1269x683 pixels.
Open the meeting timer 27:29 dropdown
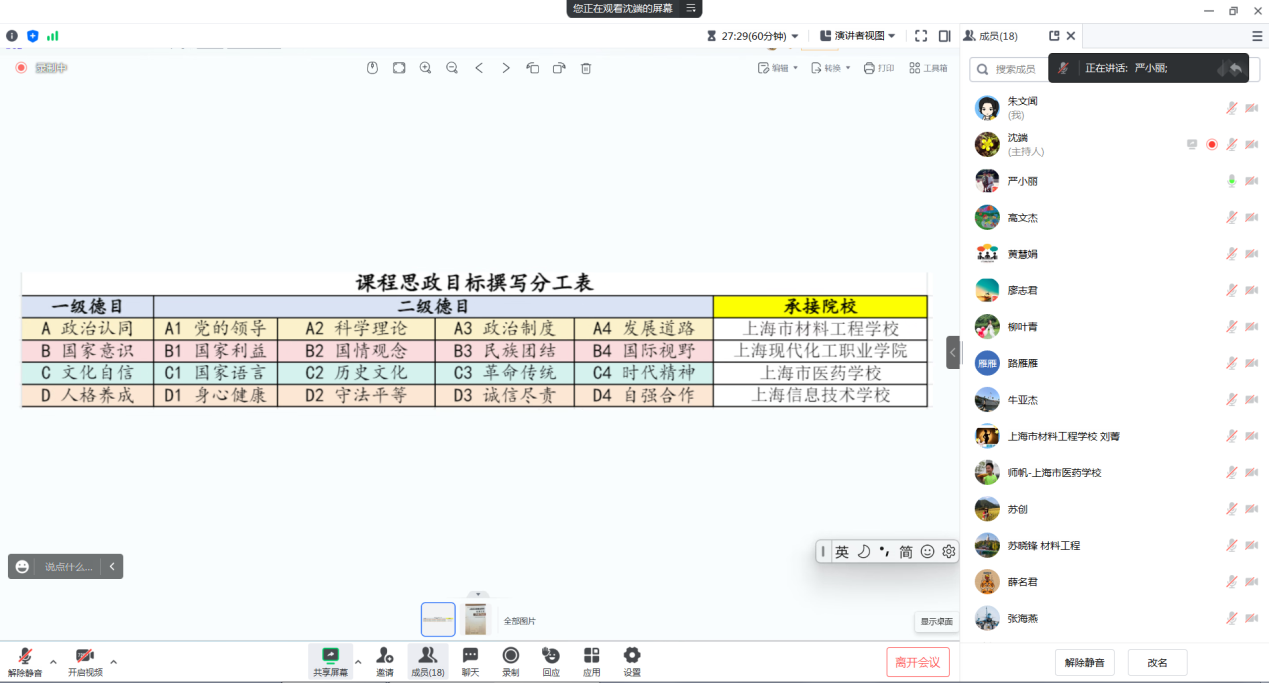pos(753,36)
